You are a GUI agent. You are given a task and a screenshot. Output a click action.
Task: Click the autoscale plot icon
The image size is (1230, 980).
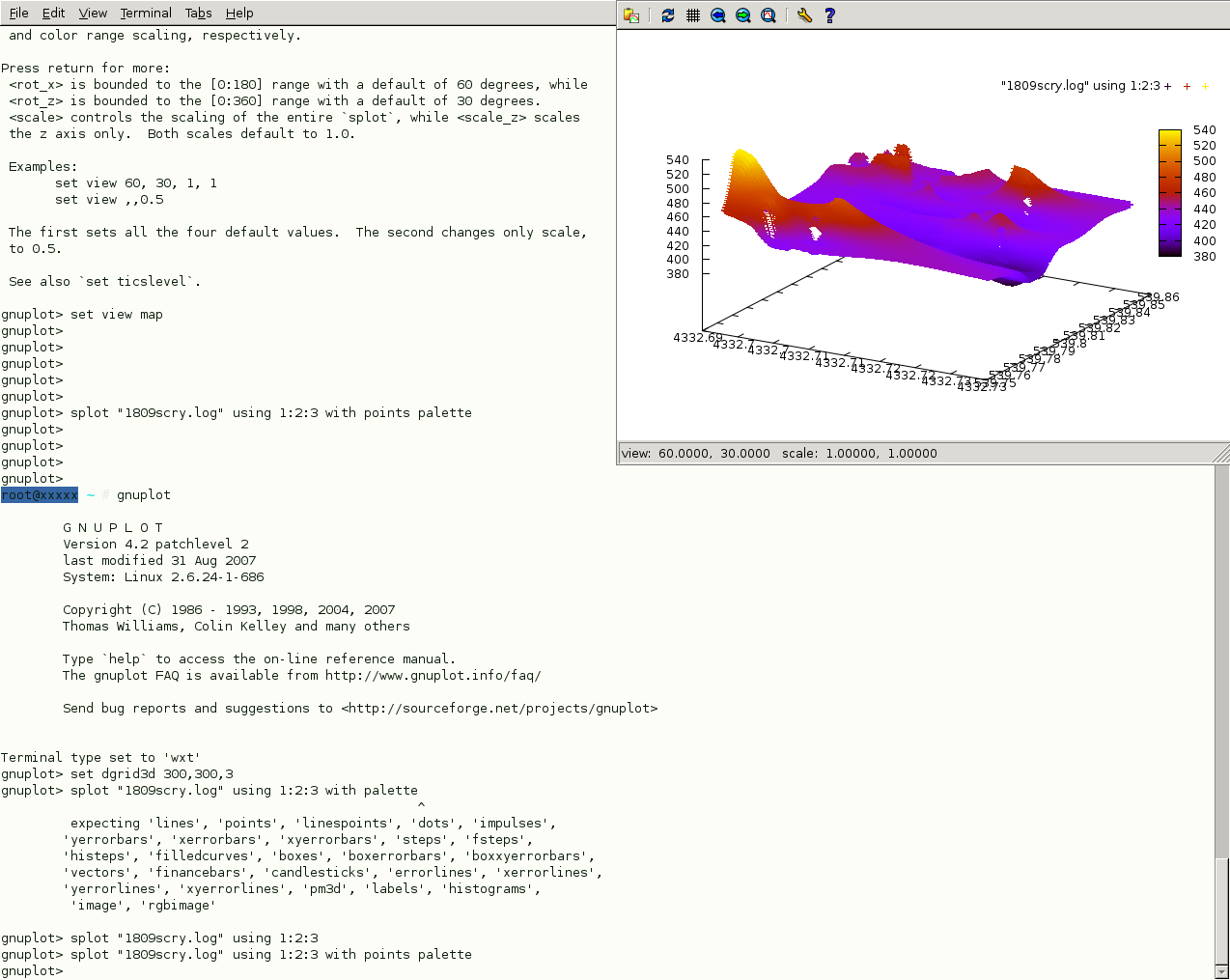pyautogui.click(x=769, y=15)
